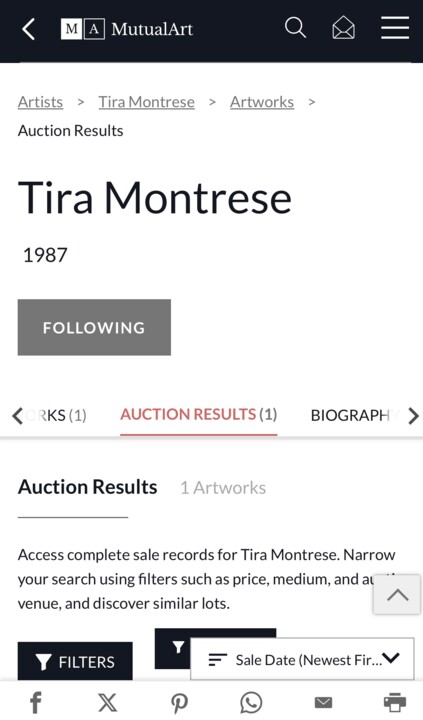Jump to top with up-arrow button
The image size is (423, 720).
pyautogui.click(x=397, y=595)
